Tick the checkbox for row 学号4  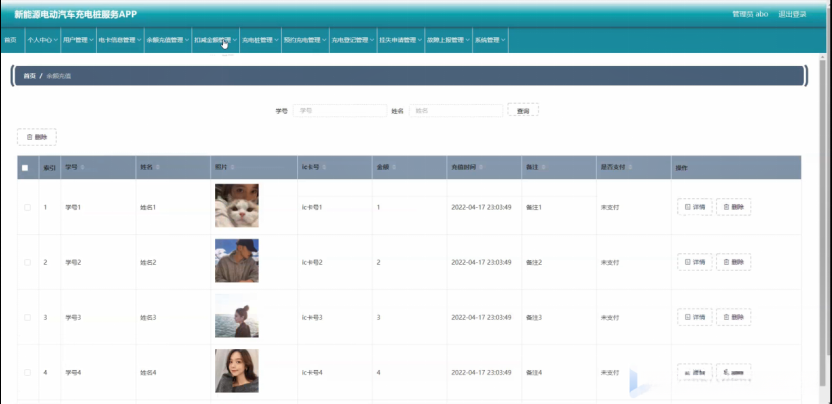[28, 373]
